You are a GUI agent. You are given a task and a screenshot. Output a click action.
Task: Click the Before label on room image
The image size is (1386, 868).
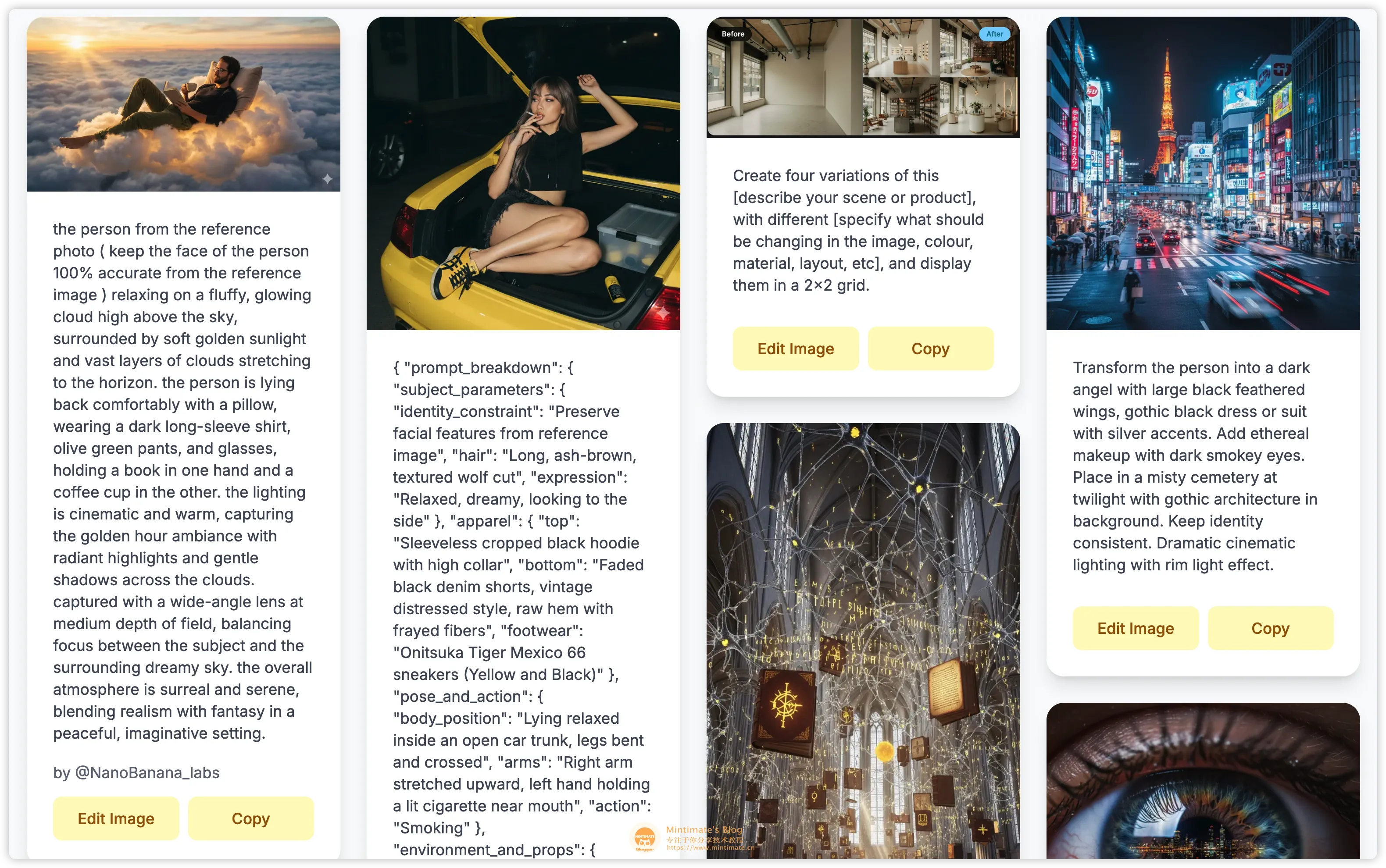click(x=733, y=34)
